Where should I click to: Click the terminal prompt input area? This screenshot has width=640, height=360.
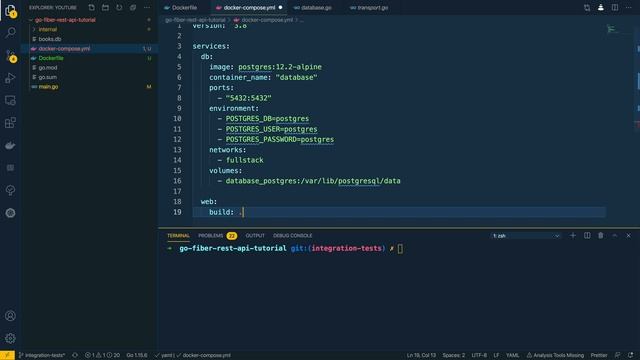tap(400, 249)
